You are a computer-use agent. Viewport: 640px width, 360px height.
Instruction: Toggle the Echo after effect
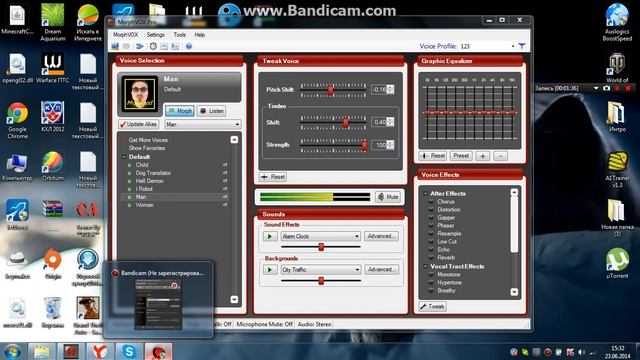pyautogui.click(x=431, y=249)
